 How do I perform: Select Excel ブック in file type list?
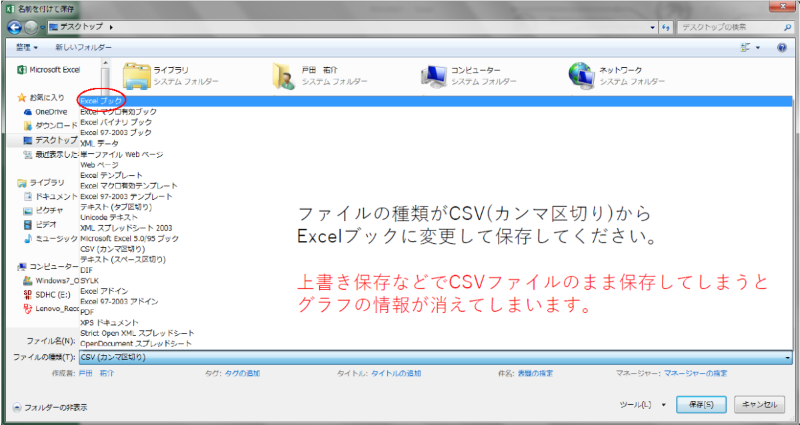(102, 101)
